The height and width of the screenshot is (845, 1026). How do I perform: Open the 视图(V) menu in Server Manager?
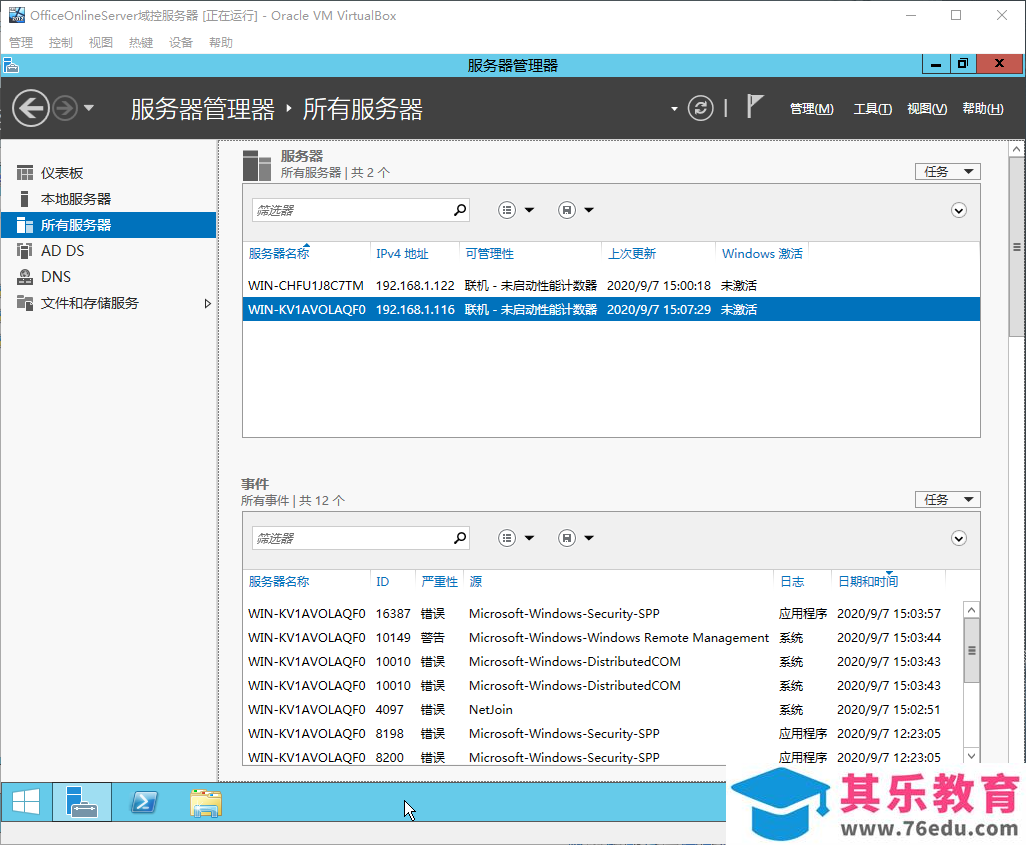pos(927,109)
